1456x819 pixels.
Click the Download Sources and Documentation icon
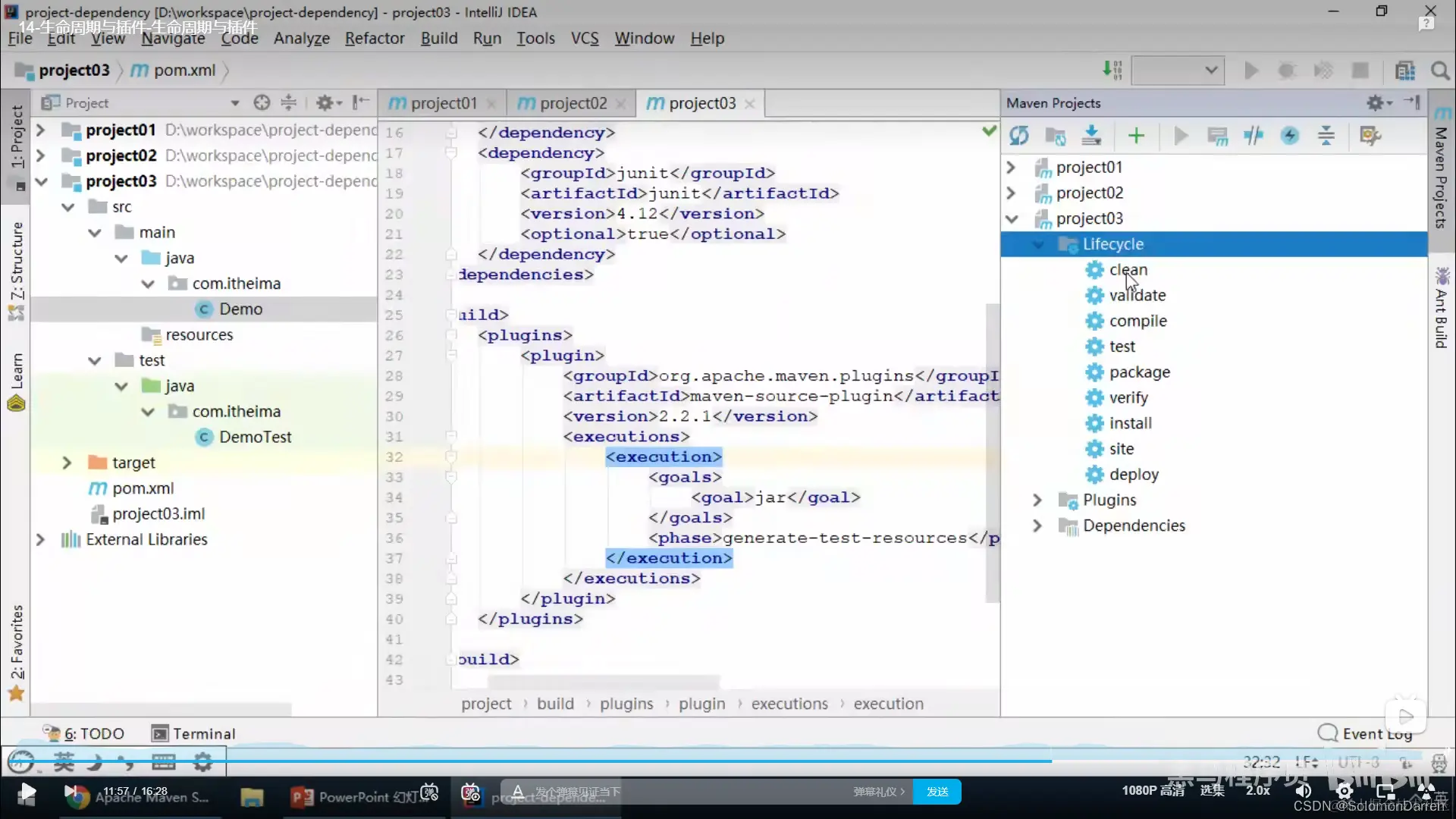tap(1091, 136)
